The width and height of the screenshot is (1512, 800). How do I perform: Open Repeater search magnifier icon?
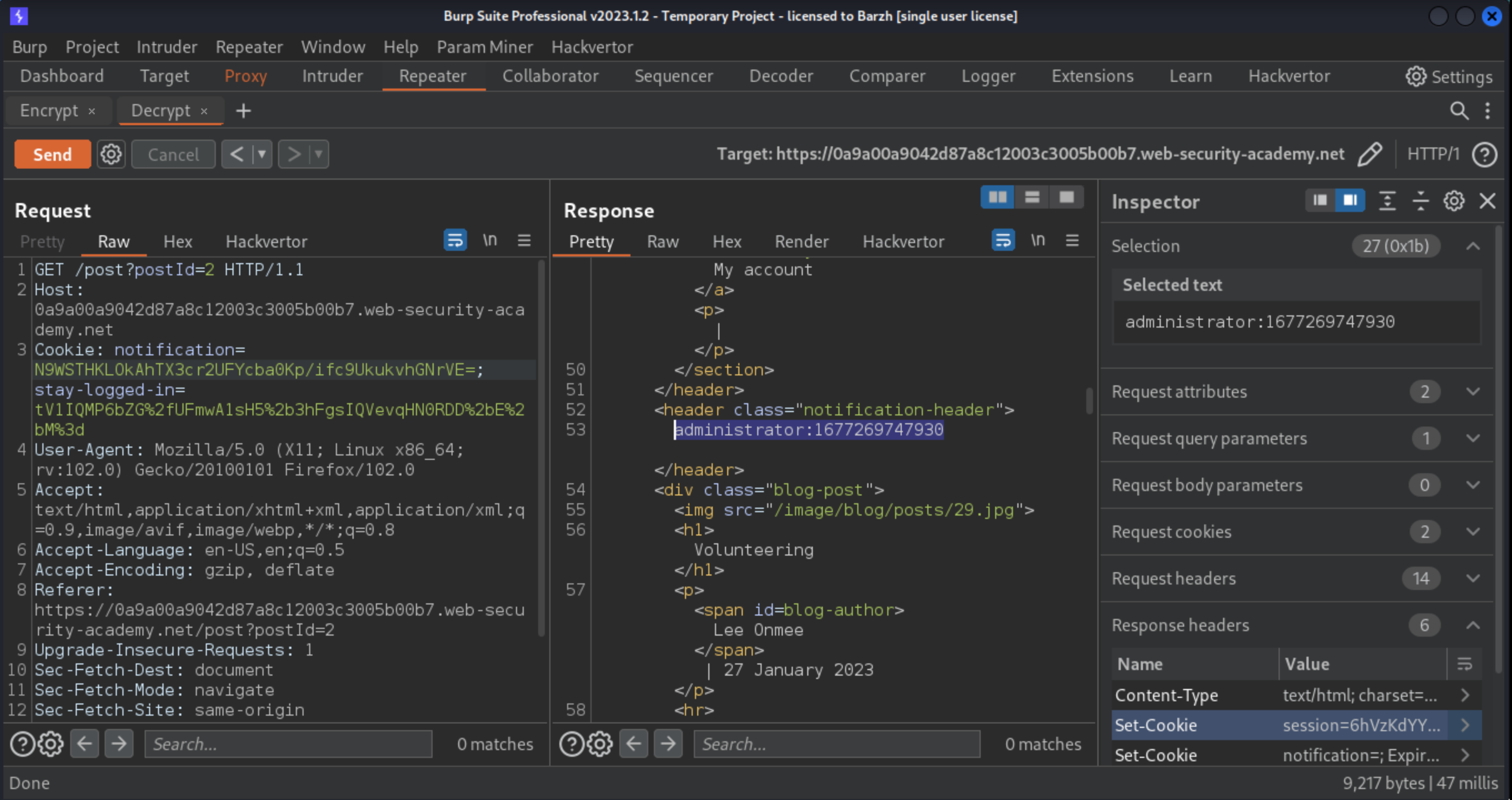[1459, 110]
